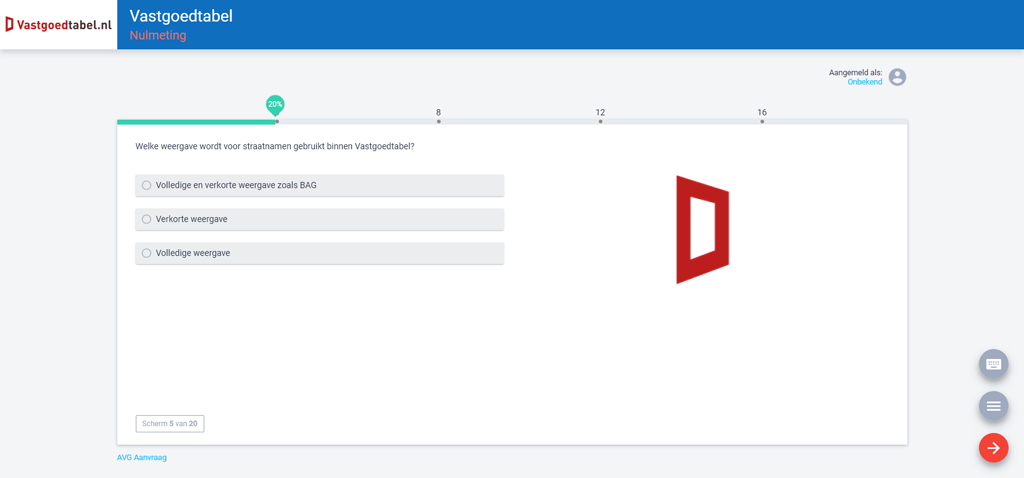
Task: Jump to progress marker 12
Action: tap(600, 120)
